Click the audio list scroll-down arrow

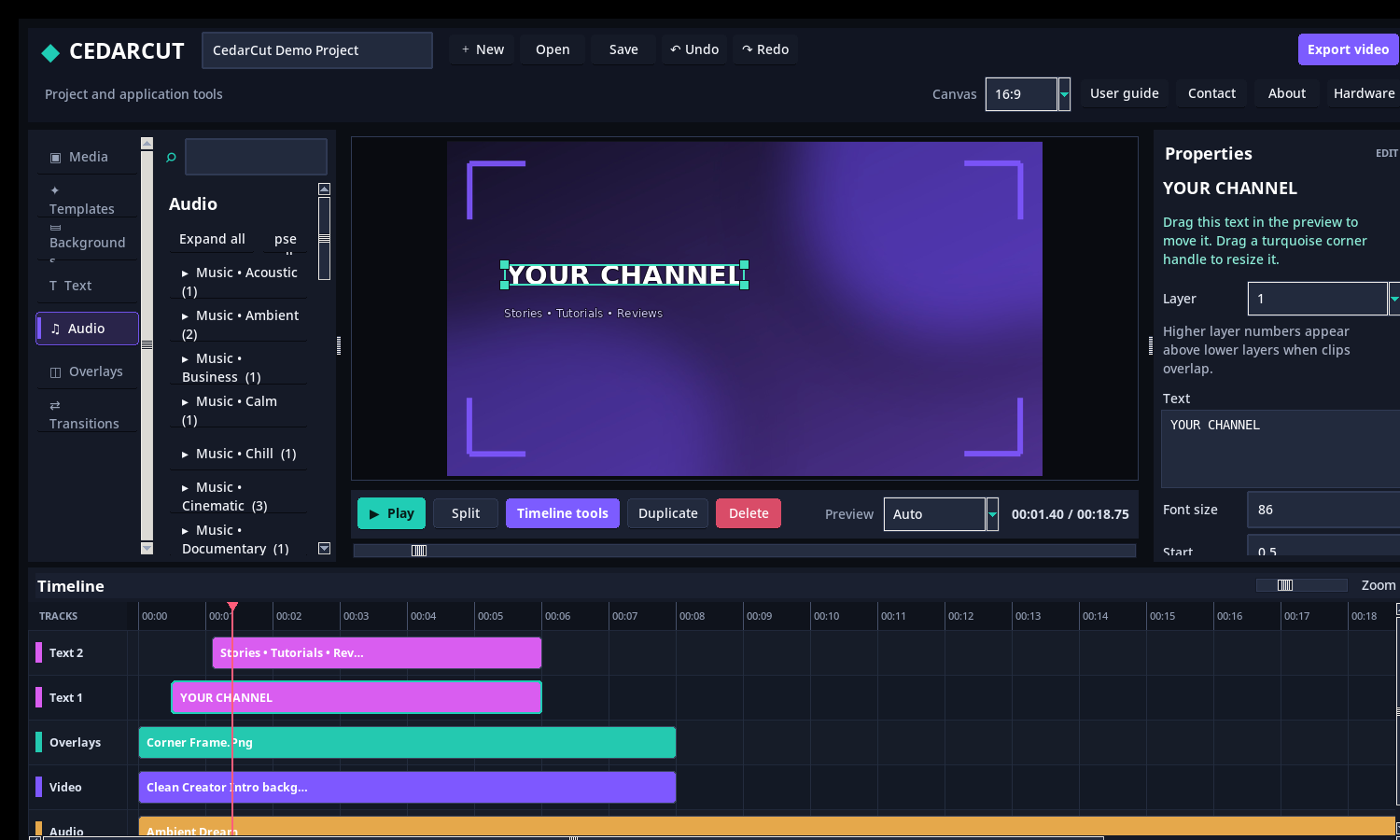[324, 549]
